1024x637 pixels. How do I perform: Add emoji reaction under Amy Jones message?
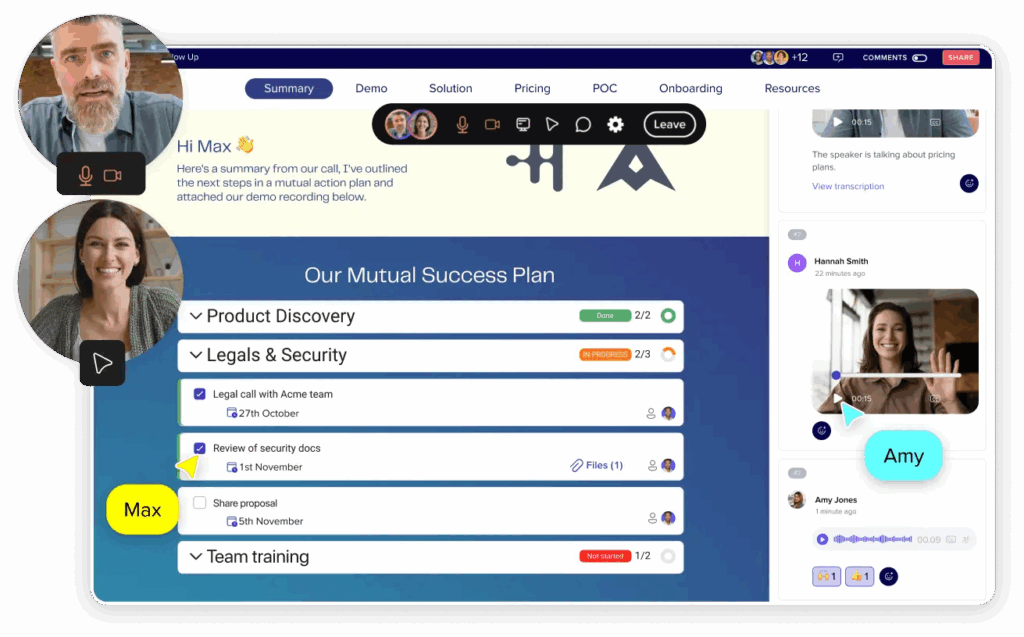coord(888,576)
